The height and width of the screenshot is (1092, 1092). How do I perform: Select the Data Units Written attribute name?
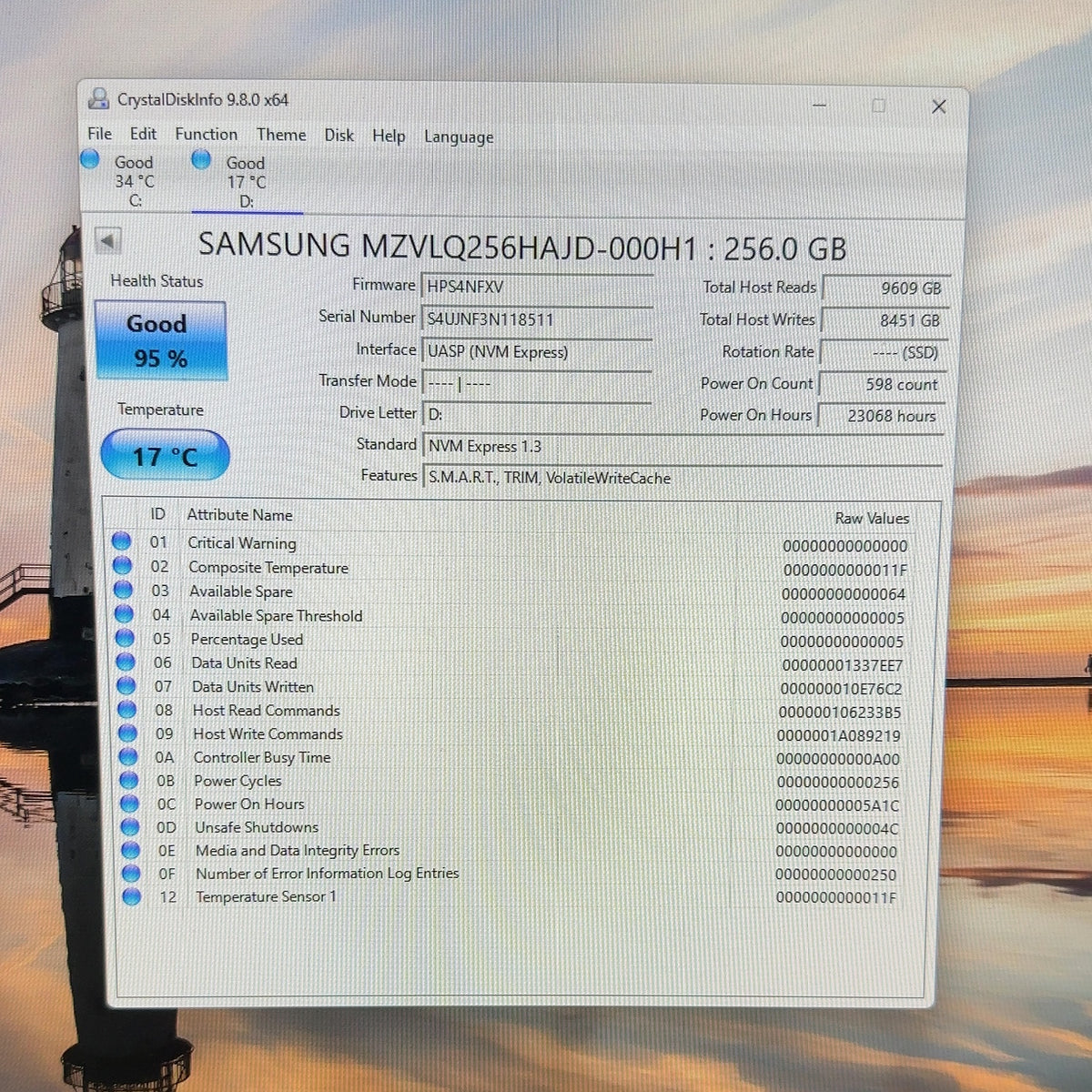coord(253,687)
